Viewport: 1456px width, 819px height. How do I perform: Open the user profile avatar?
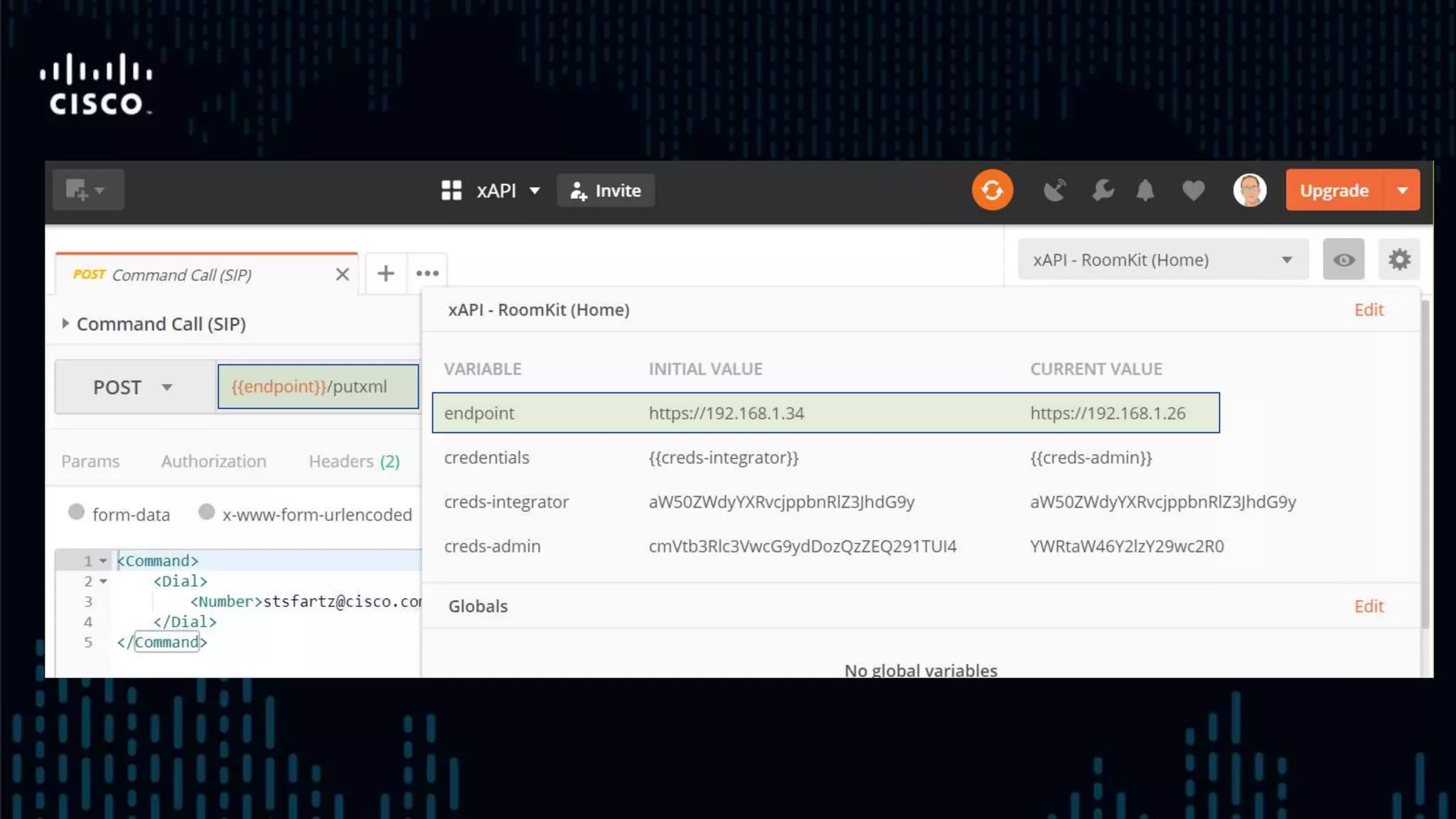[1249, 191]
